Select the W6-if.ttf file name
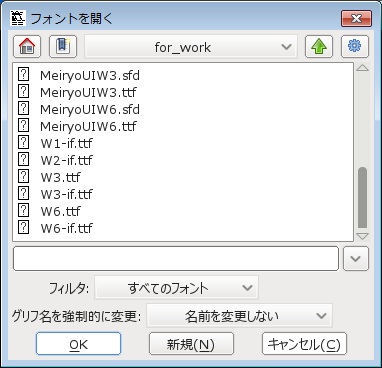The width and height of the screenshot is (382, 368). 66,228
